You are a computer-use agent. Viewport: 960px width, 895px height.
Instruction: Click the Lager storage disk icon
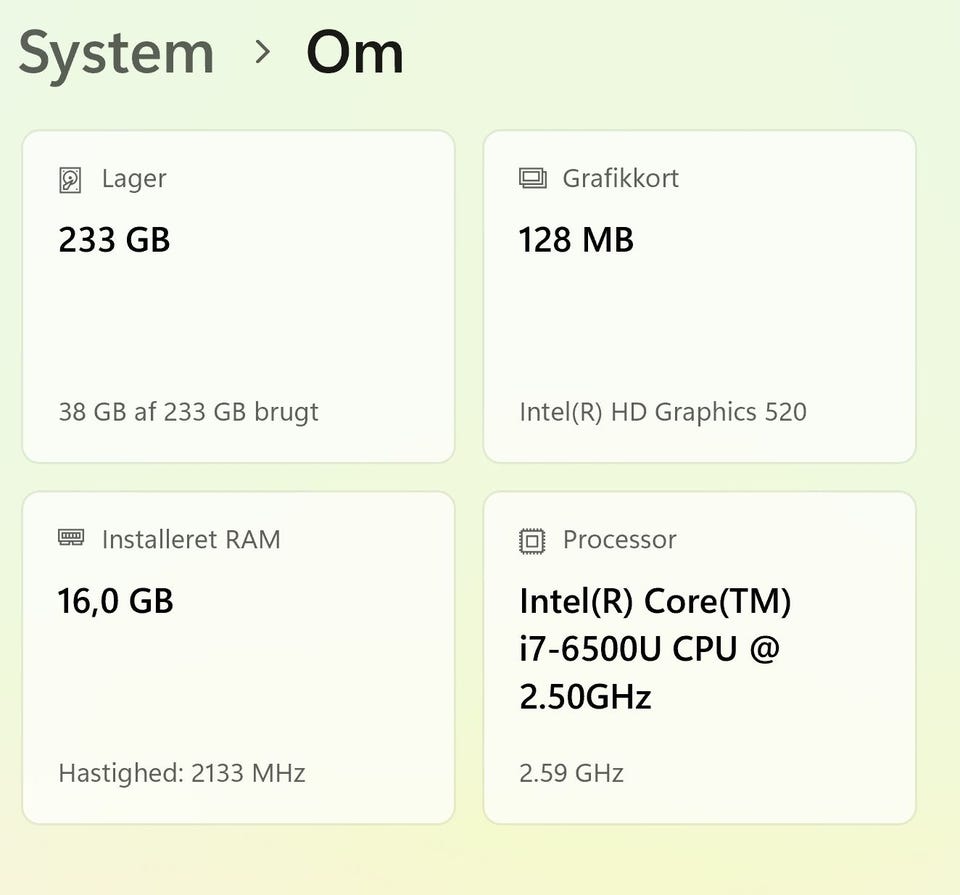70,180
